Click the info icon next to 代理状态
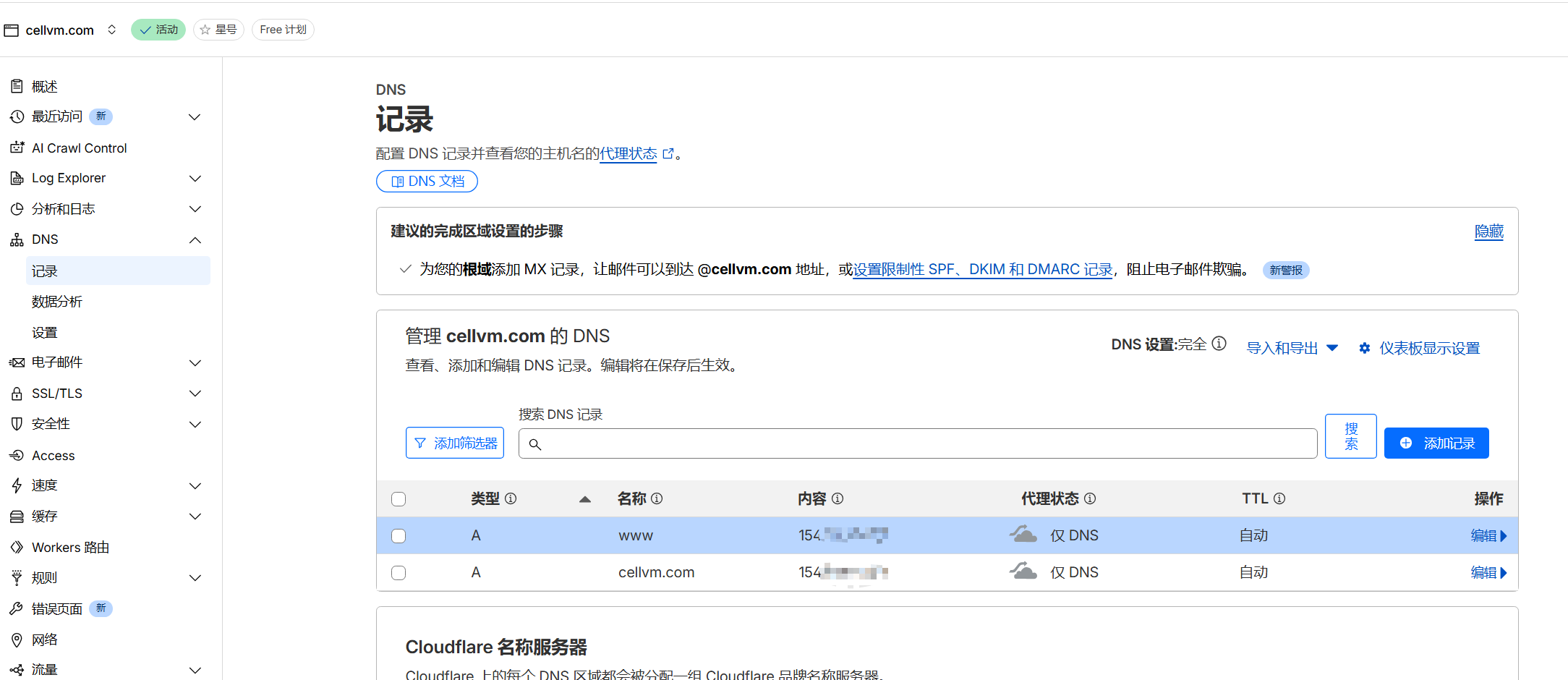 (x=1090, y=499)
